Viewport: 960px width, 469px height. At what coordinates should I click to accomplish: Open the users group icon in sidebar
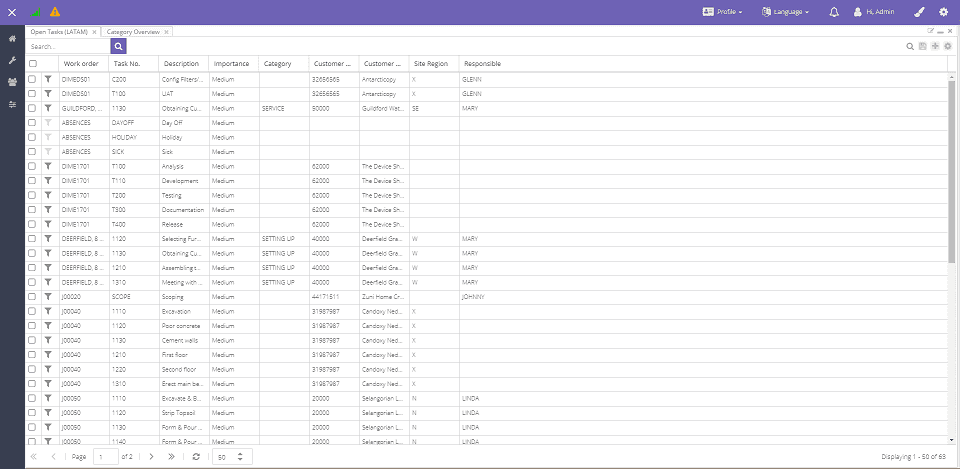[x=12, y=83]
